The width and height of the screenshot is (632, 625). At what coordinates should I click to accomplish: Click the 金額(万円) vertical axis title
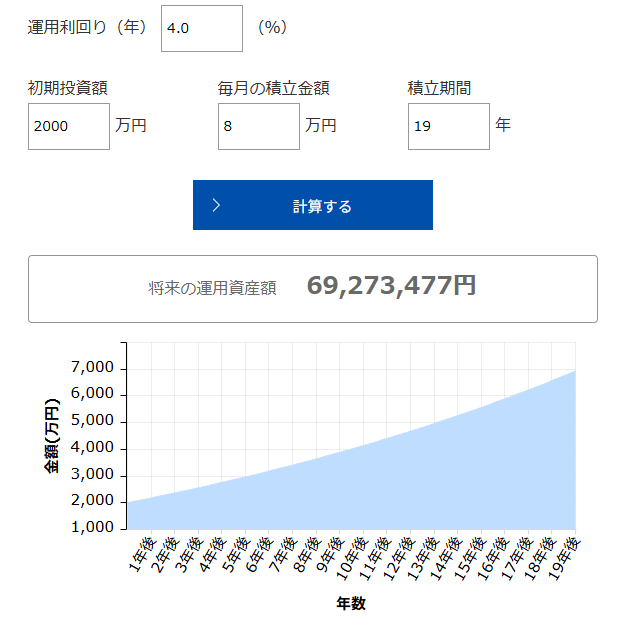tap(52, 435)
